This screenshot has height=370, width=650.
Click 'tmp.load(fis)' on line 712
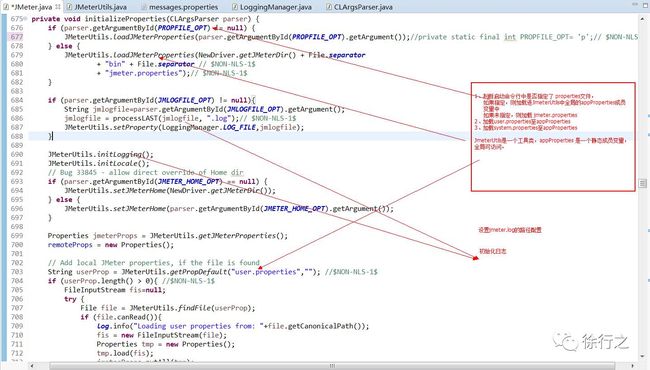point(123,353)
